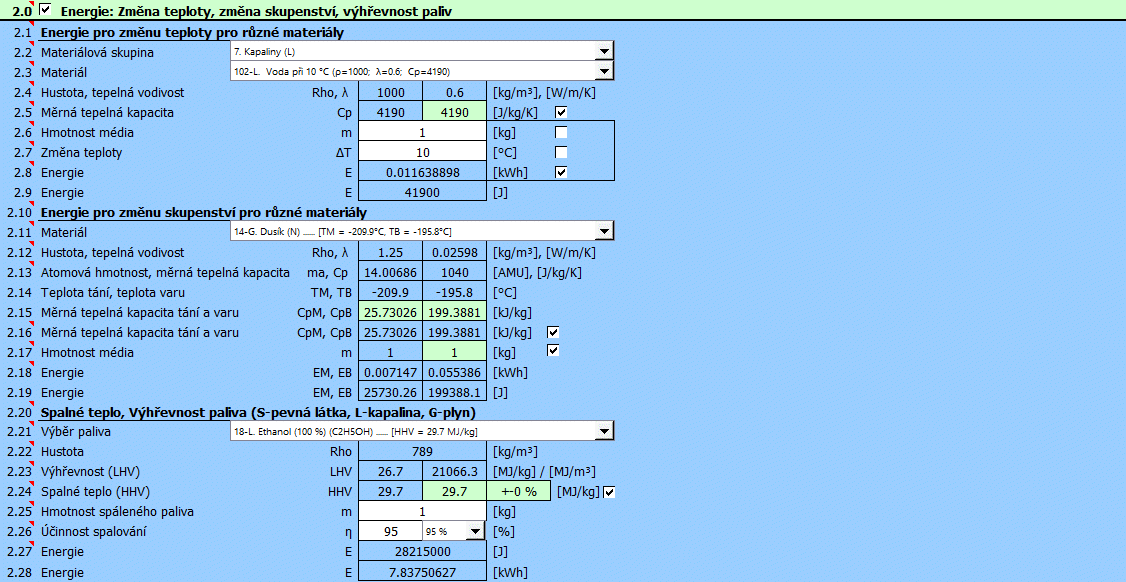Toggle the Spalné teplo (HHV) MJ/kg checkbox
Viewport: 1126px width, 582px height.
click(609, 492)
